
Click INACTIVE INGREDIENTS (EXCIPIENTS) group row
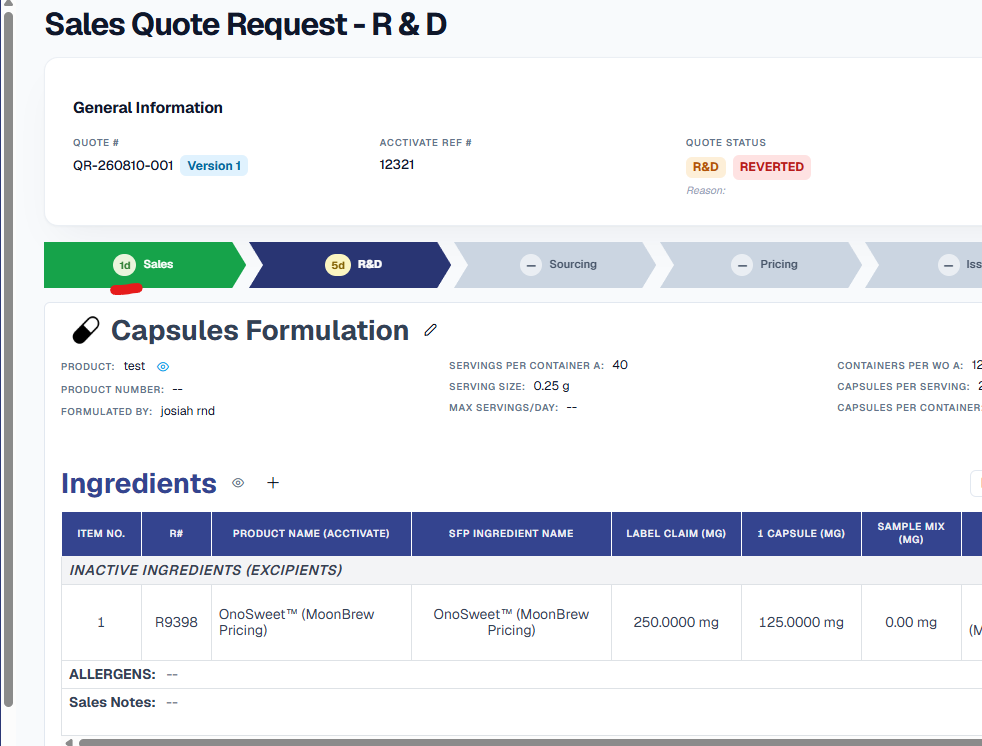coord(522,571)
